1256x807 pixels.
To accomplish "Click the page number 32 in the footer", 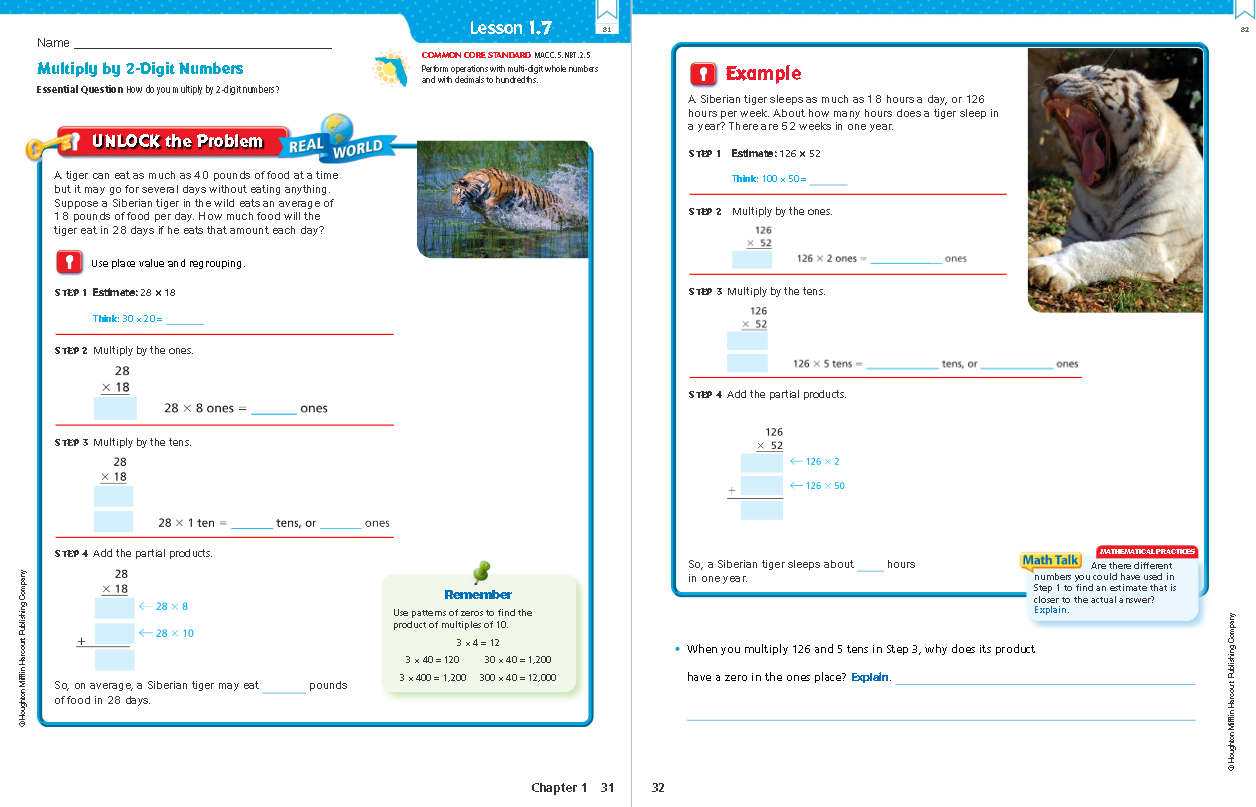I will click(658, 788).
